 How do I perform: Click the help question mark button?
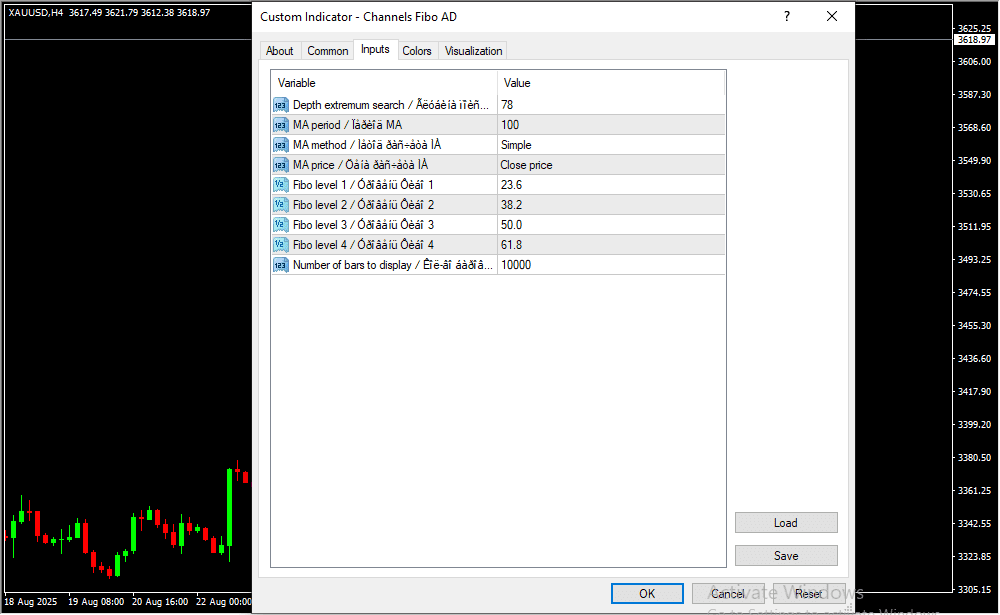coord(786,17)
